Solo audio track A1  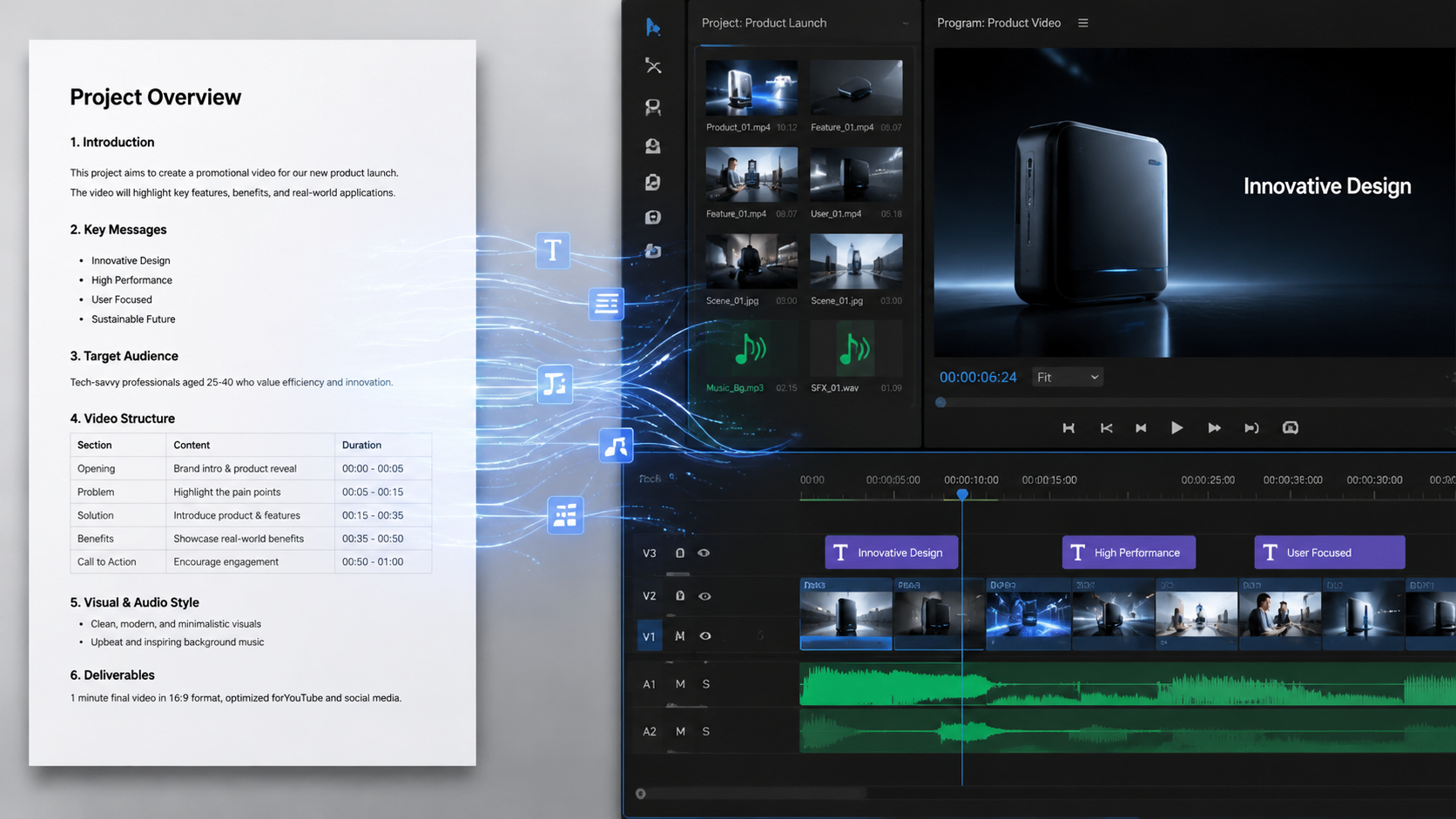tap(706, 684)
